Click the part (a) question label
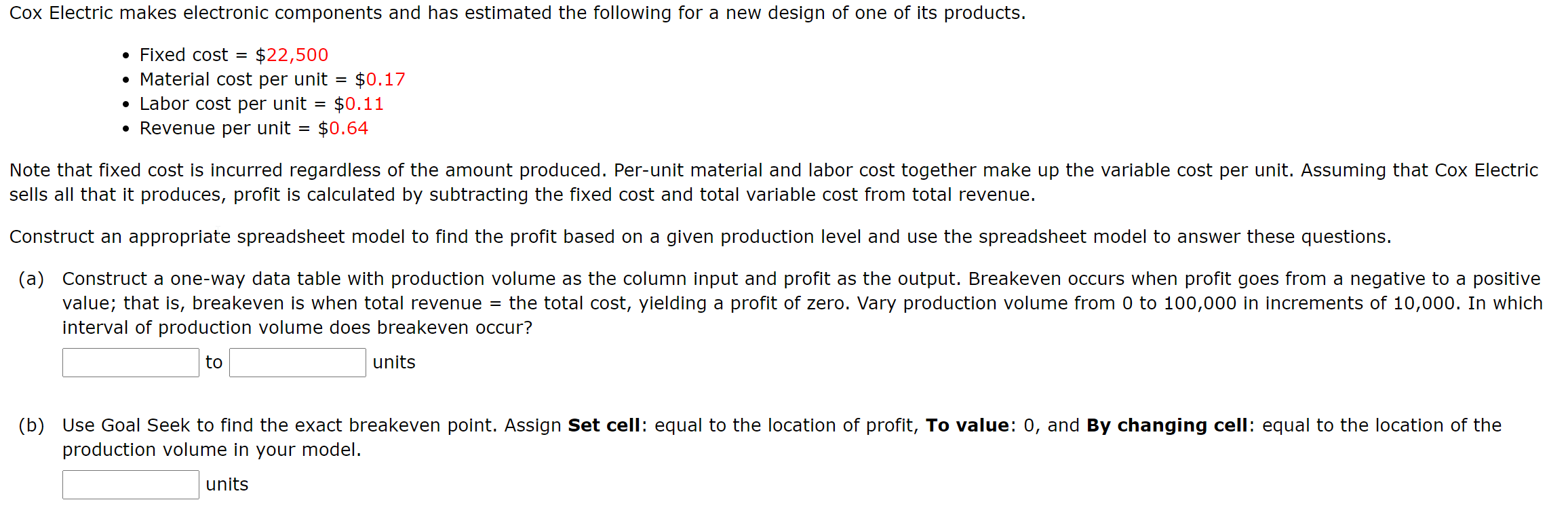The height and width of the screenshot is (519, 1568). click(x=31, y=279)
